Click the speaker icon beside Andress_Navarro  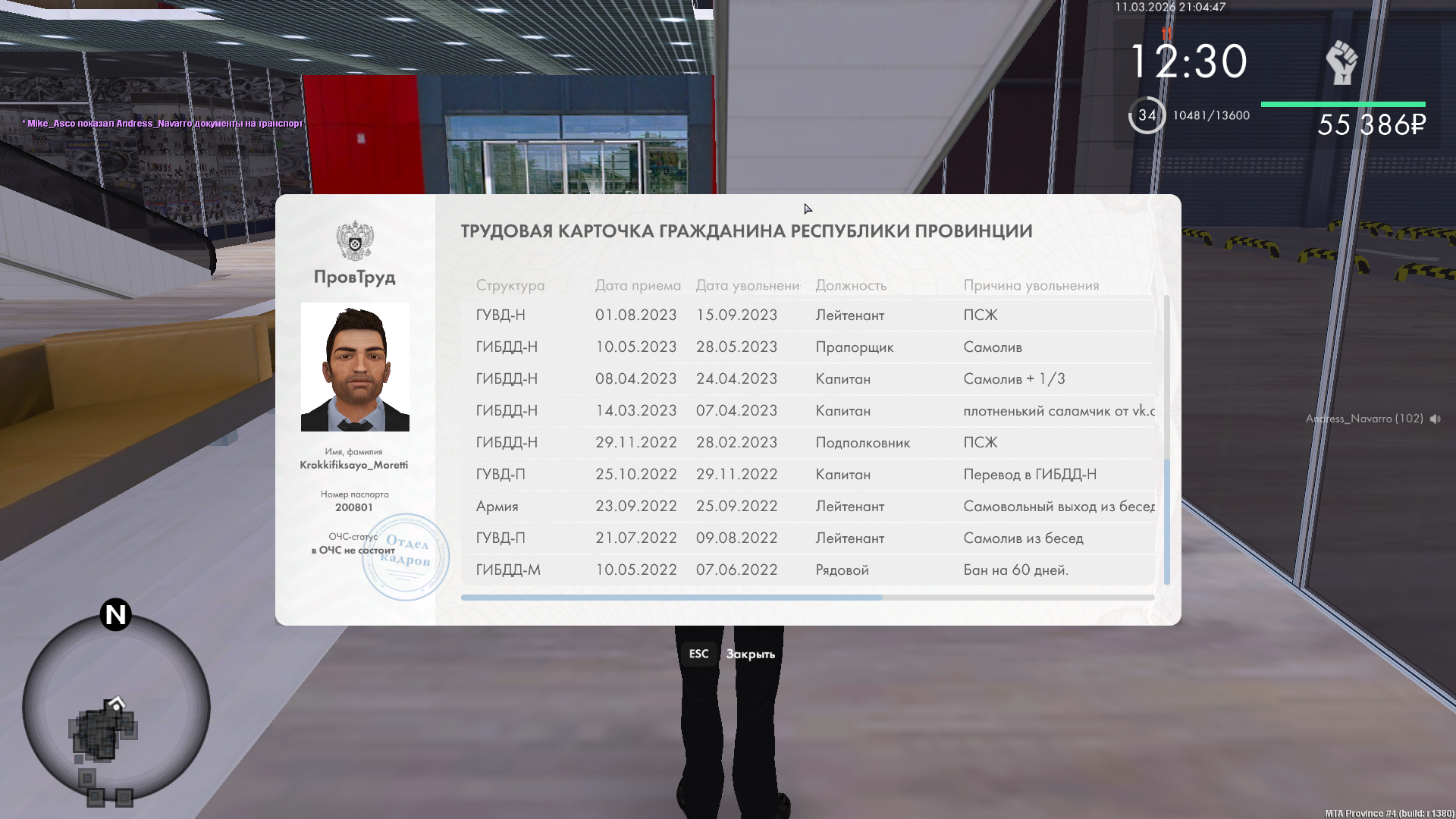1435,419
